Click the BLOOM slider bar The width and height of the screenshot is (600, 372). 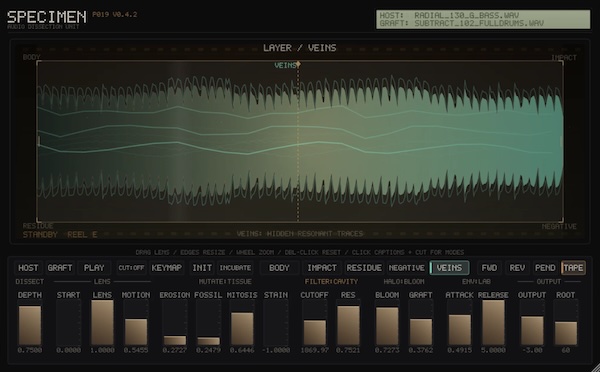coord(387,323)
